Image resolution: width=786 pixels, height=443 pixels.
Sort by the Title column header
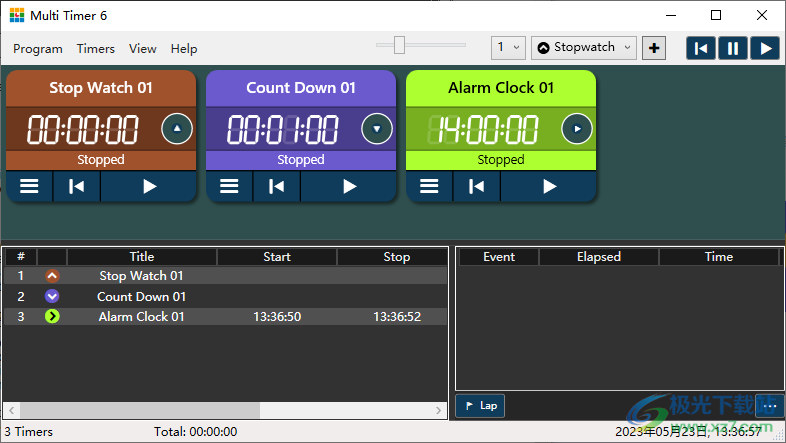click(x=142, y=257)
